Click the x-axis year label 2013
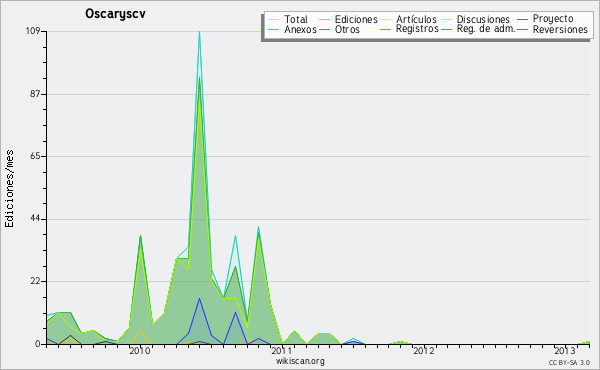Screen dimensions: 600x370 (x=564, y=351)
